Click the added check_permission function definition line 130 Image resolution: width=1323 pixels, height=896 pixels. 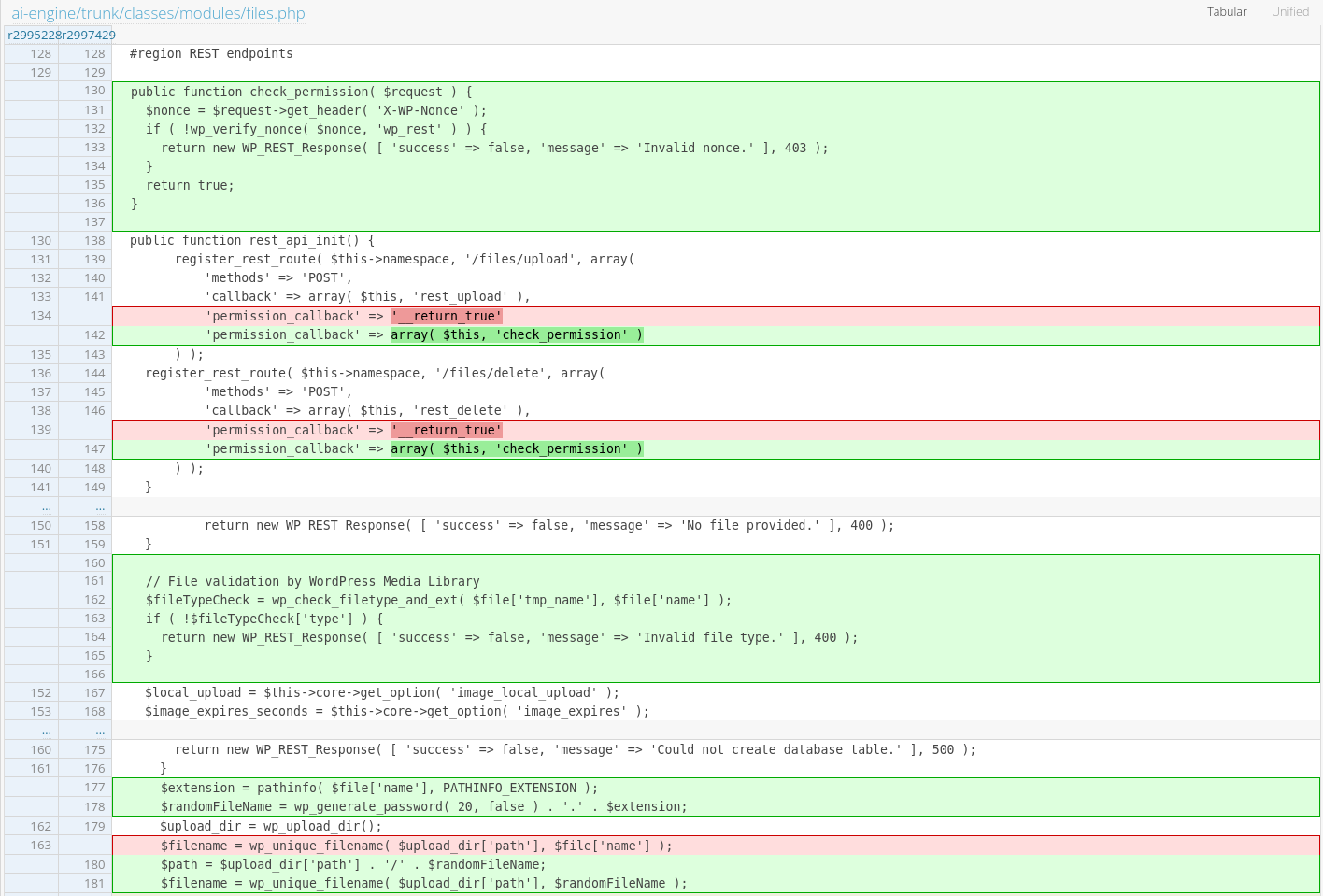[299, 91]
